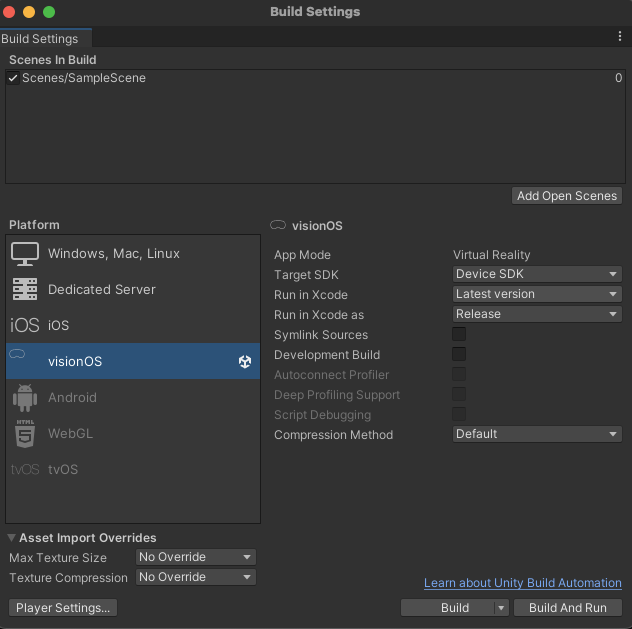Click the Compression Method label
The width and height of the screenshot is (632, 629).
pyautogui.click(x=333, y=435)
